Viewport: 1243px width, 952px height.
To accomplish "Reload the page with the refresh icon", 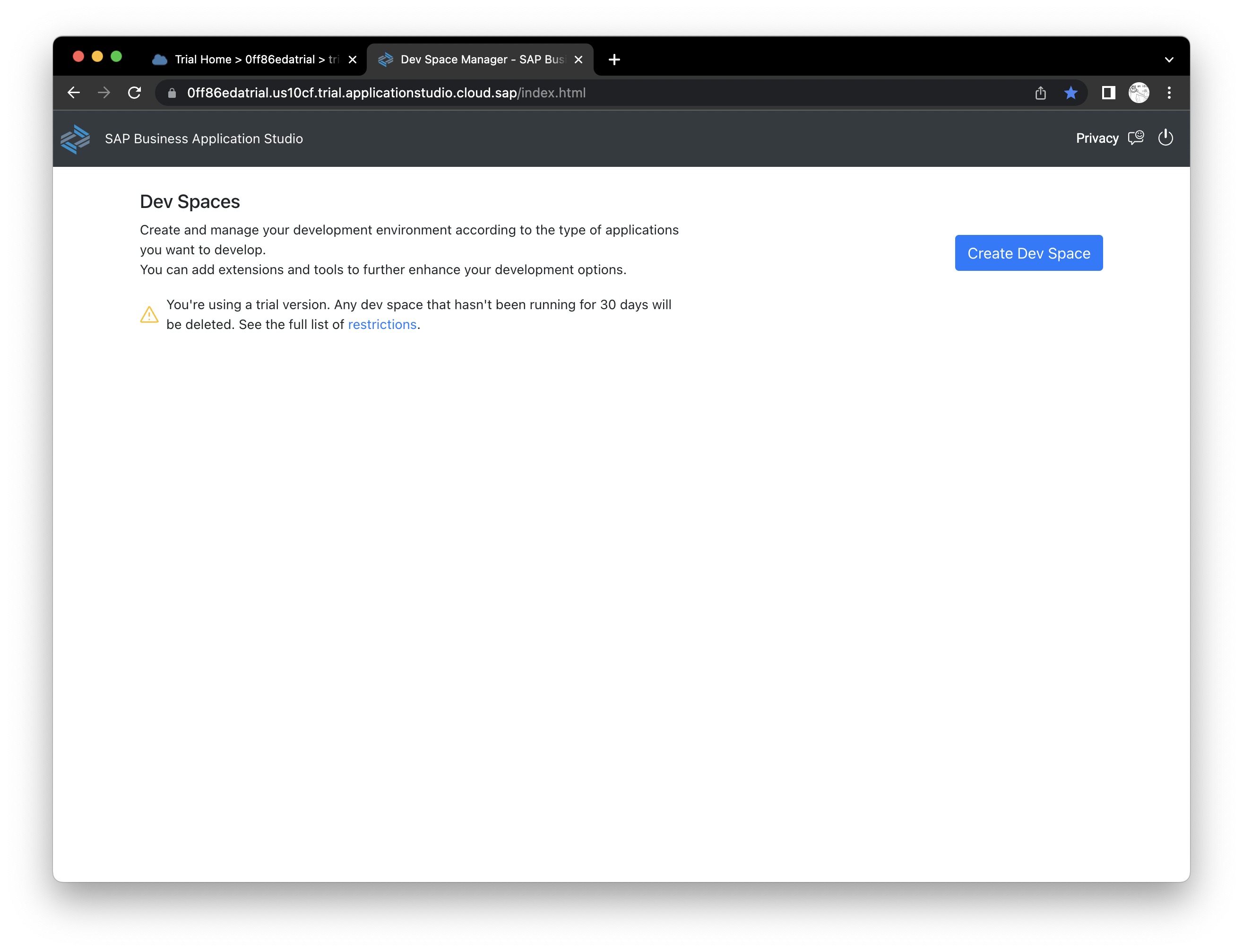I will point(134,93).
